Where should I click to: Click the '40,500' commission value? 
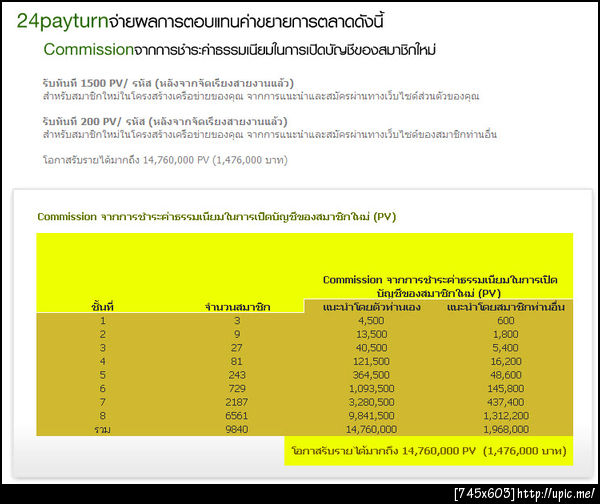372,348
